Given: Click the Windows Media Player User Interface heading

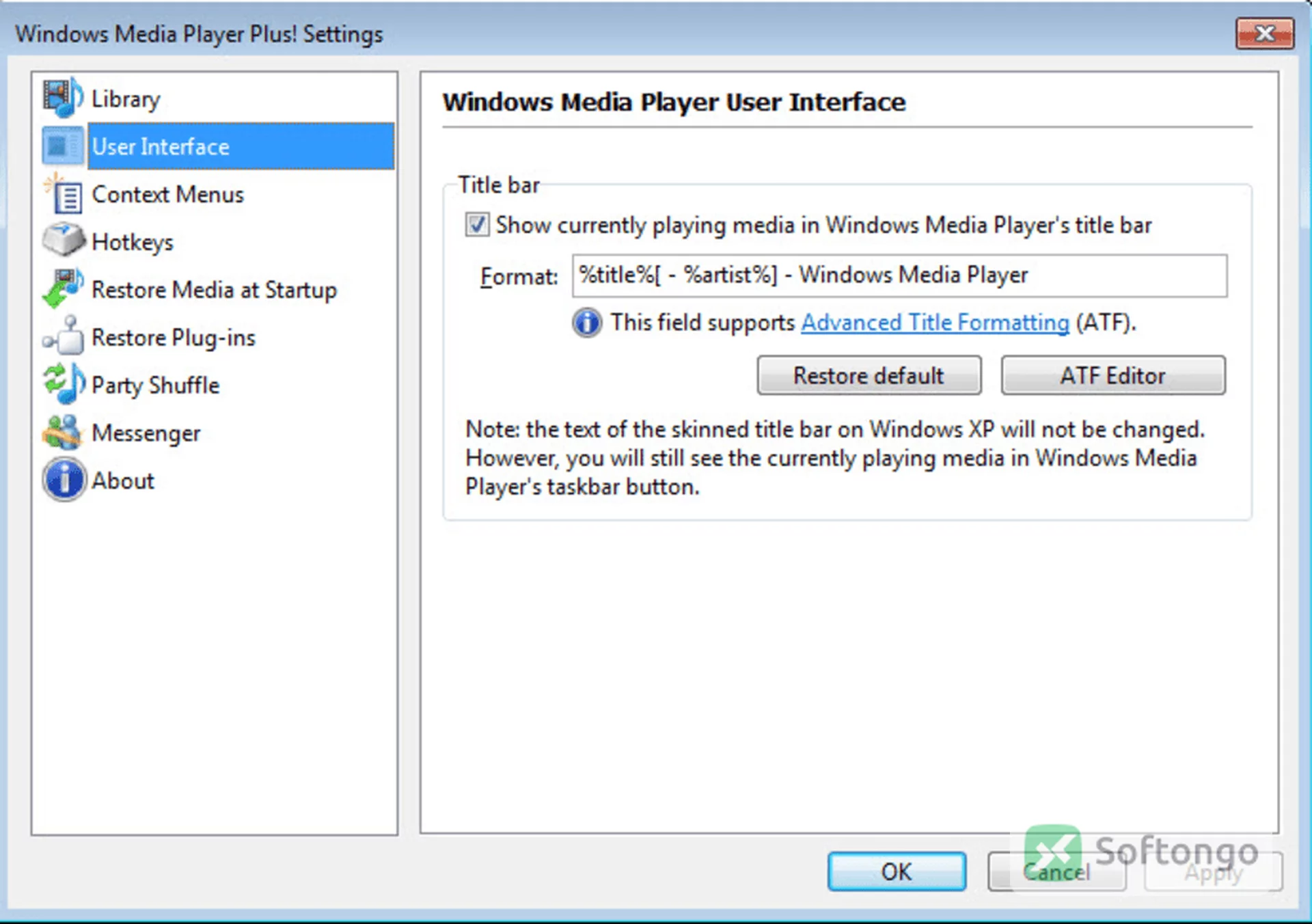Looking at the screenshot, I should click(x=674, y=102).
